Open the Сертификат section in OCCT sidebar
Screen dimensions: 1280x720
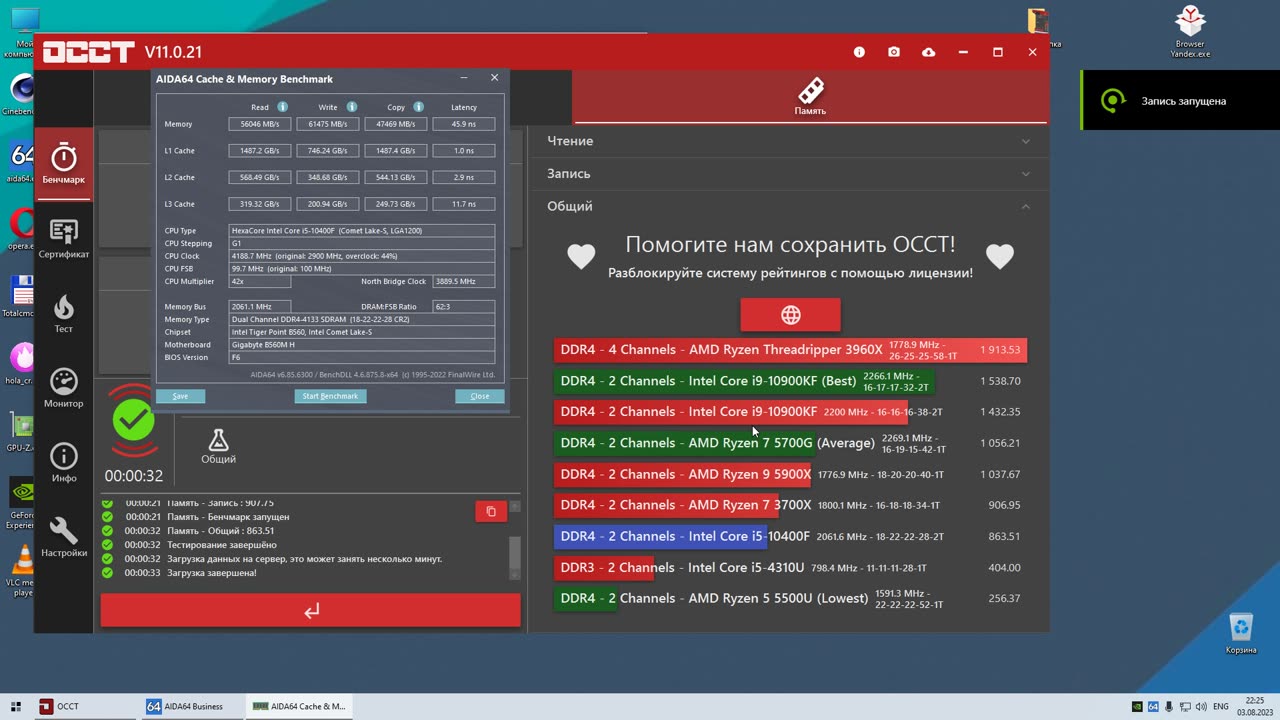click(x=64, y=239)
